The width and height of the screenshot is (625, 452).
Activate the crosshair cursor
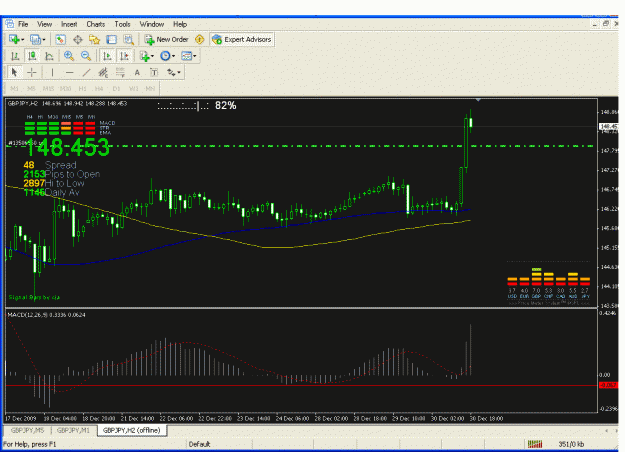pos(32,73)
